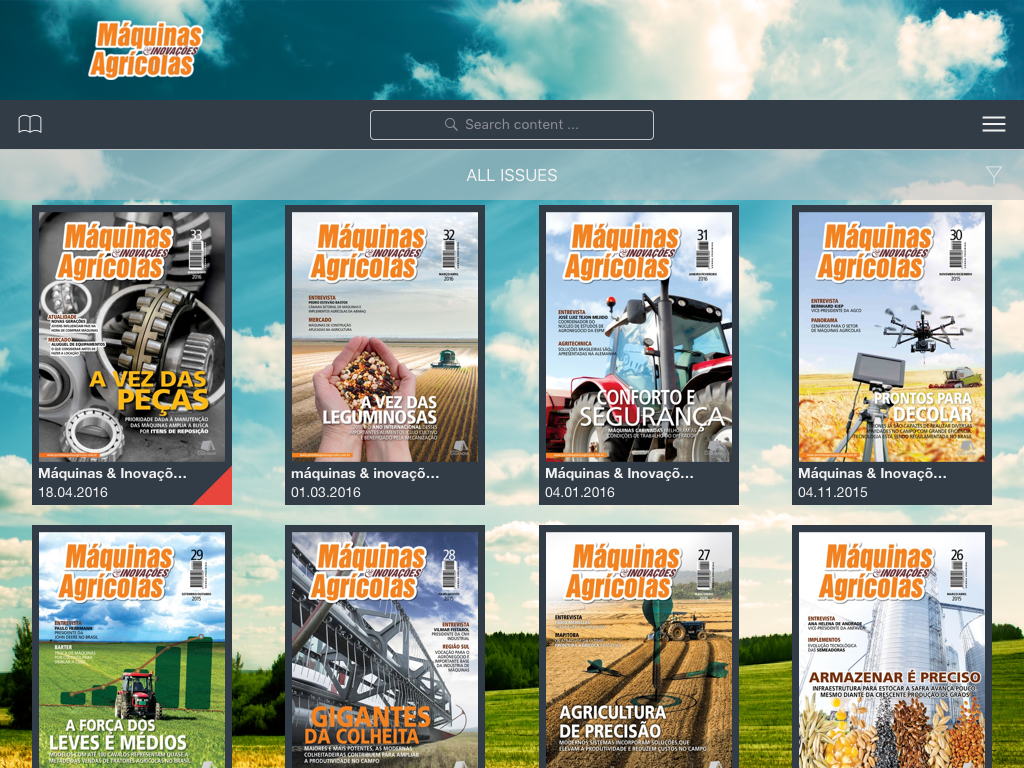Image resolution: width=1024 pixels, height=768 pixels.
Task: Open issue 28 cover Gigantes da Colheita
Action: [x=385, y=650]
